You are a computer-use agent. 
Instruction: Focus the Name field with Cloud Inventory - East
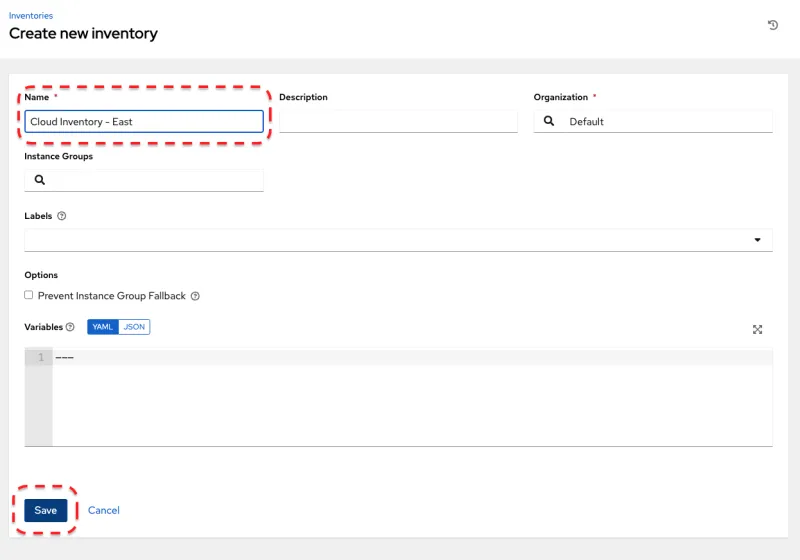tap(144, 121)
